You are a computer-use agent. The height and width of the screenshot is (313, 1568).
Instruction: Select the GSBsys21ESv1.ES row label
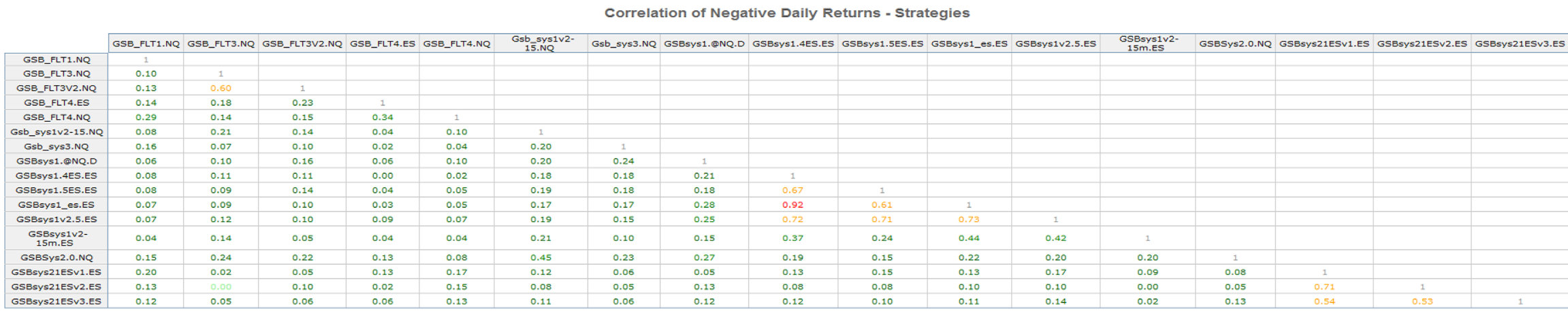click(x=57, y=272)
